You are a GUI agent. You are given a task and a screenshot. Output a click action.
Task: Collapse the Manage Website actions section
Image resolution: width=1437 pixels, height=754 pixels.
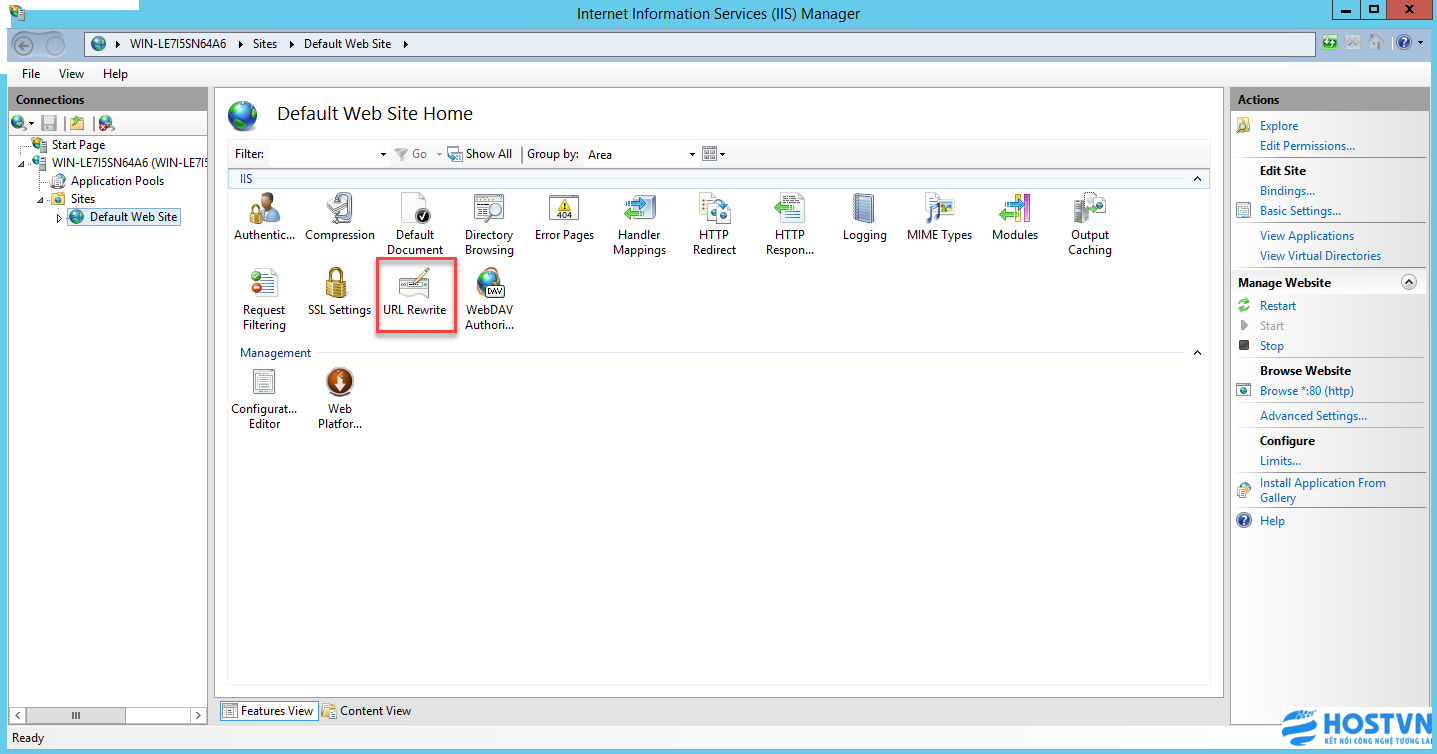tap(1409, 282)
